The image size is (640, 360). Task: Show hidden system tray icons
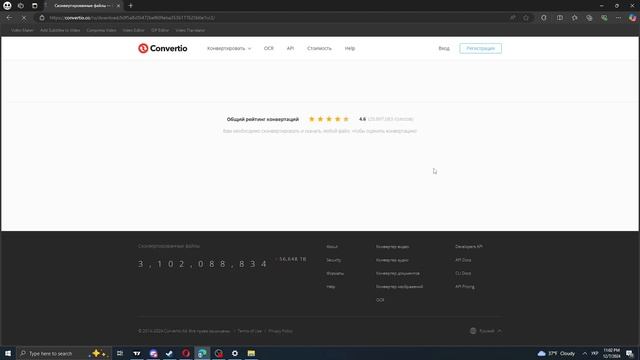(584, 353)
